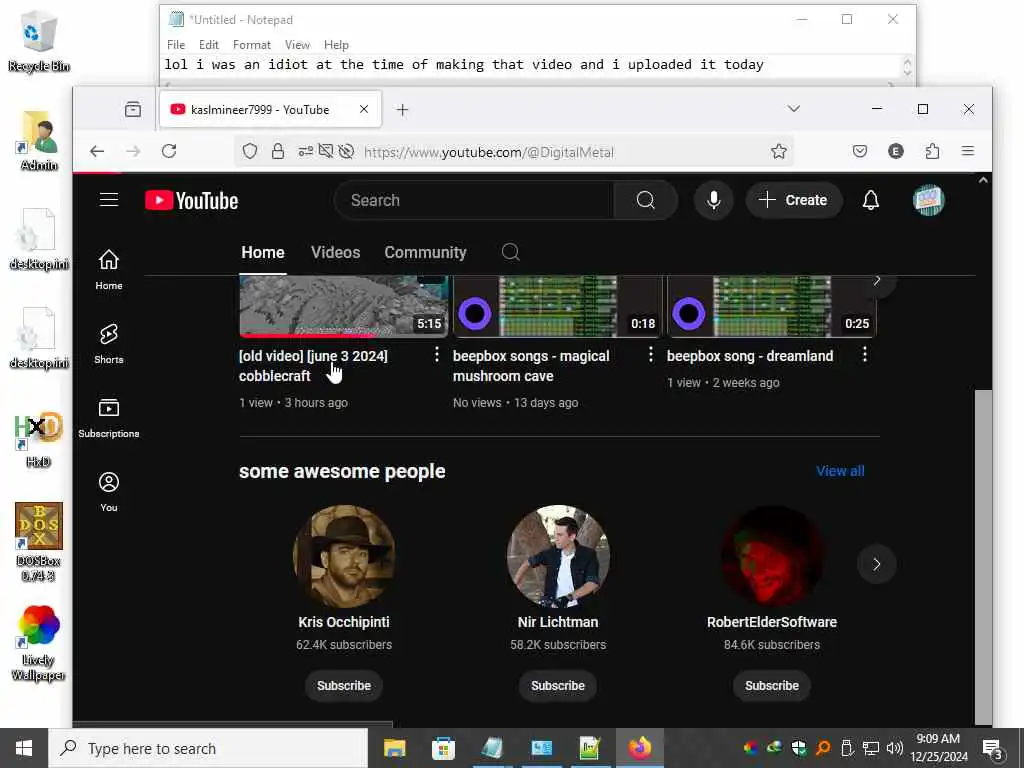This screenshot has height=768, width=1024.
Task: Open Firefox tracking protection shield
Action: point(249,152)
